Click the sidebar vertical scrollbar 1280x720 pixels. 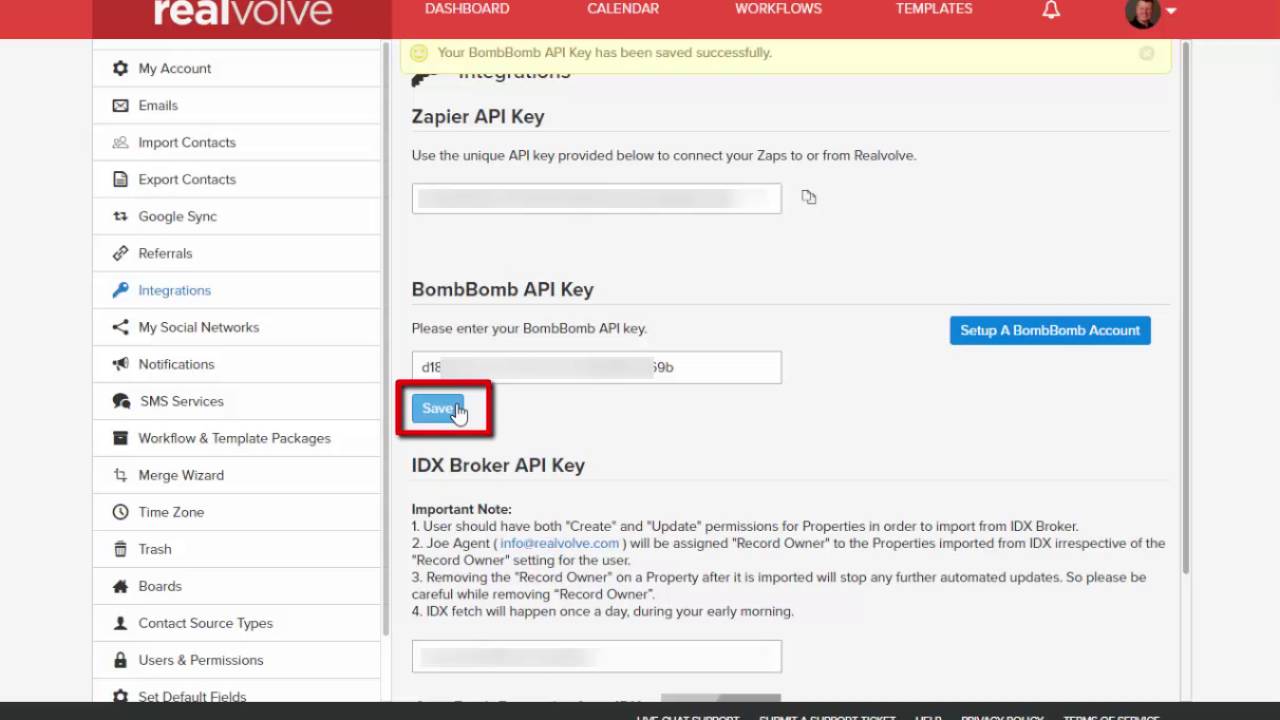pos(386,340)
